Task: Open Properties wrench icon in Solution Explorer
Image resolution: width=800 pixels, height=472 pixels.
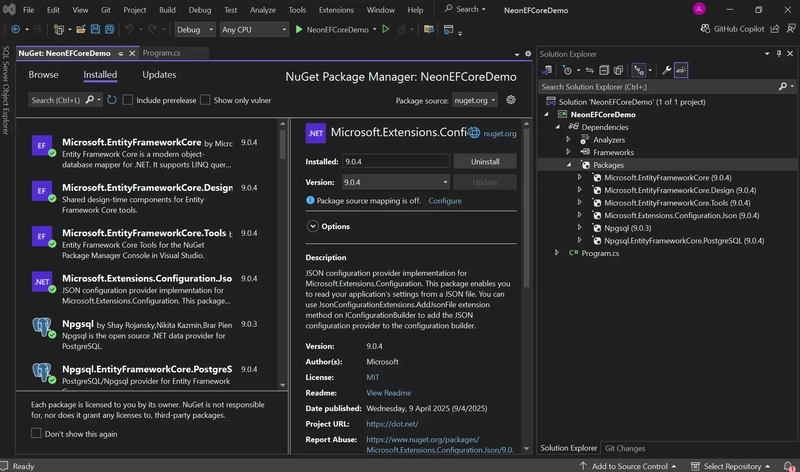Action: coord(666,70)
